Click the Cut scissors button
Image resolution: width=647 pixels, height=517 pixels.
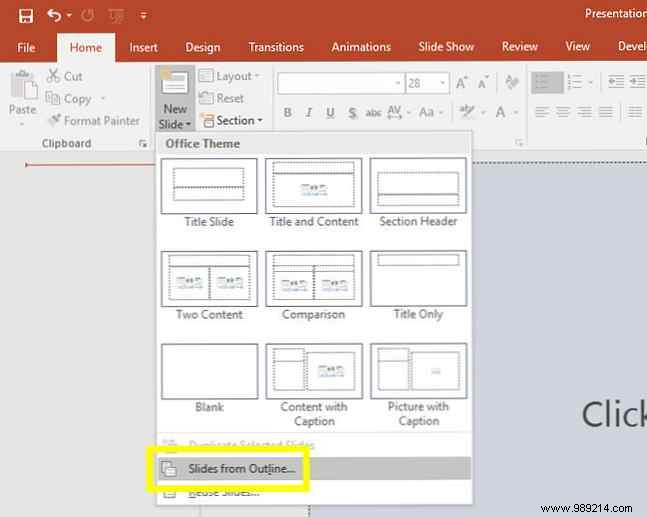65,76
